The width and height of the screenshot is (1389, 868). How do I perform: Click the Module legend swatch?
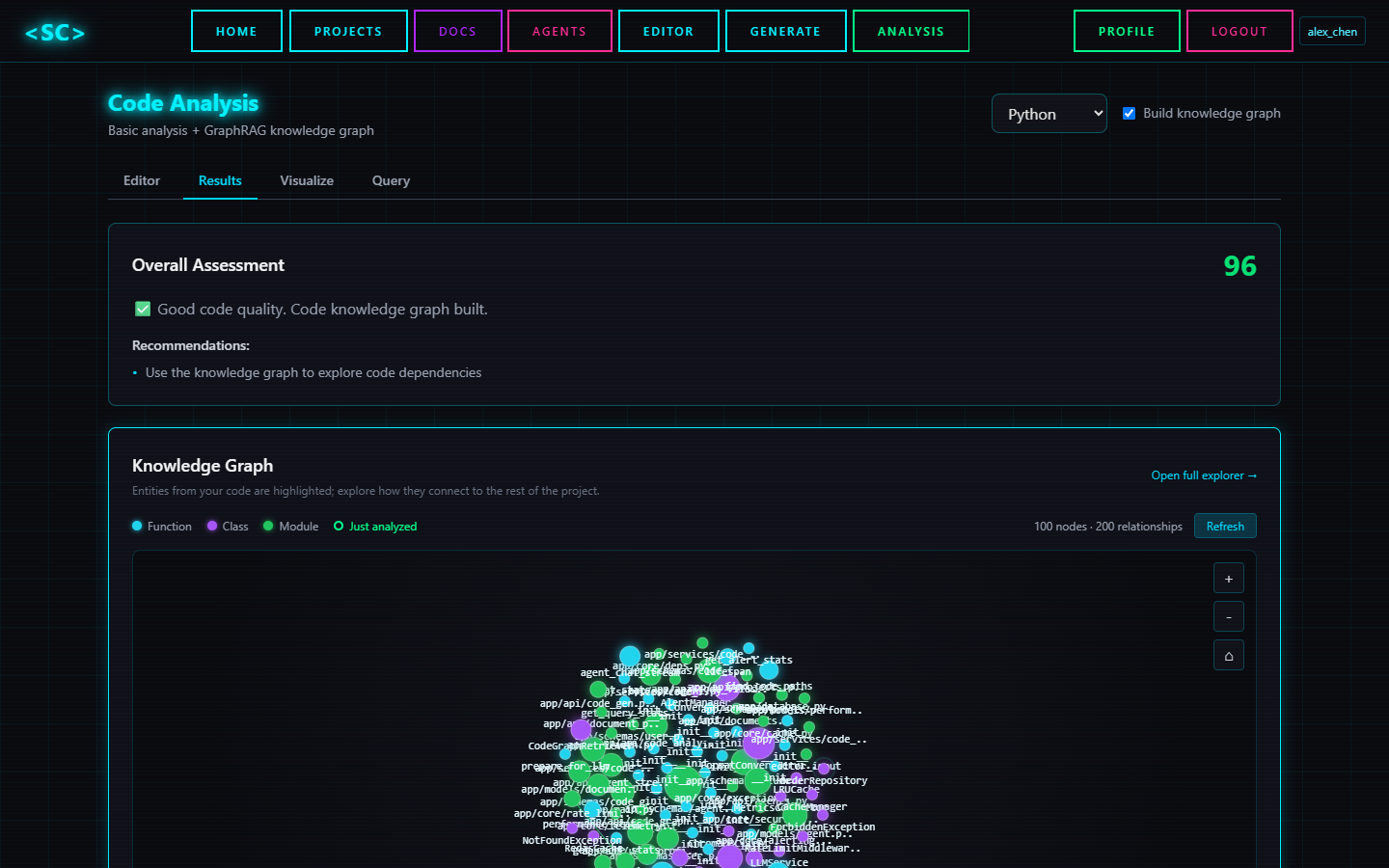[268, 526]
